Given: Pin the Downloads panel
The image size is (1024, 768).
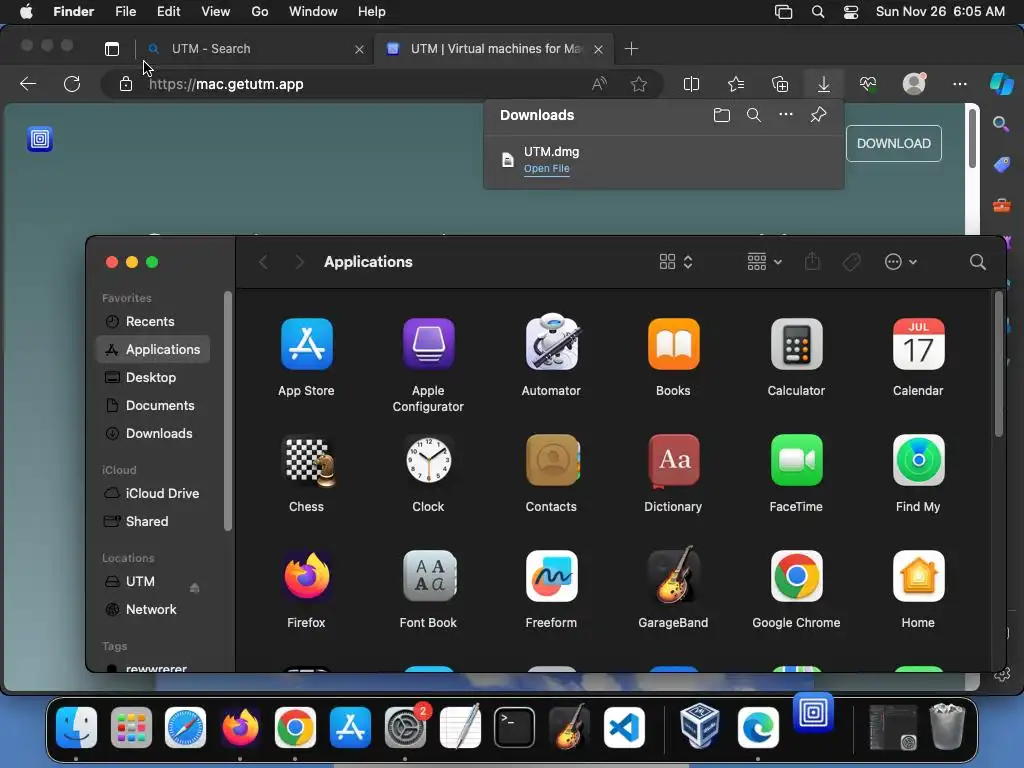Looking at the screenshot, I should pyautogui.click(x=818, y=115).
